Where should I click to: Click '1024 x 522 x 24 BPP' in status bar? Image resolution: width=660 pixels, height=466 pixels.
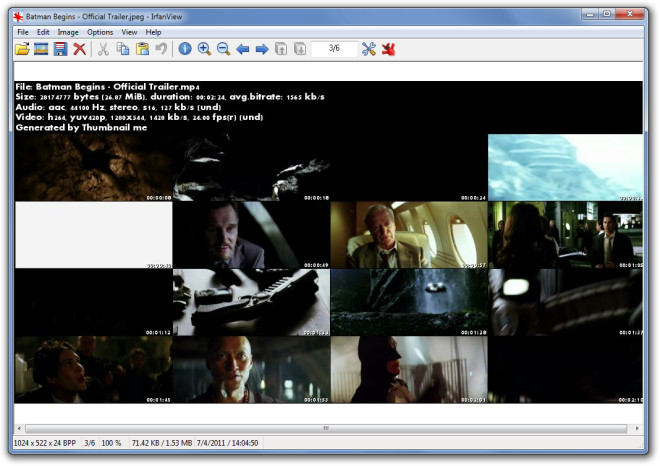[45, 443]
